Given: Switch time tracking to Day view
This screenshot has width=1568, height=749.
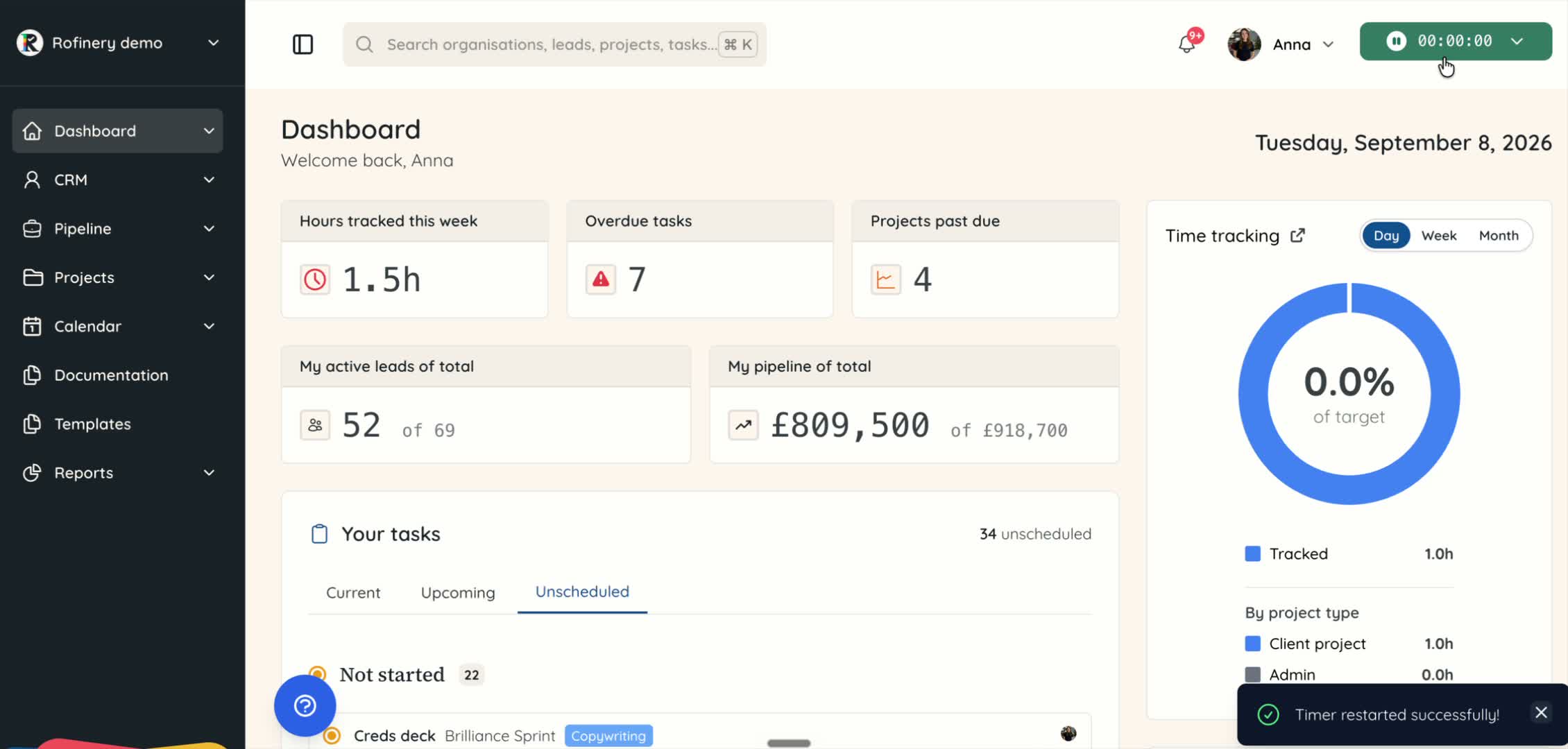Looking at the screenshot, I should coord(1386,236).
